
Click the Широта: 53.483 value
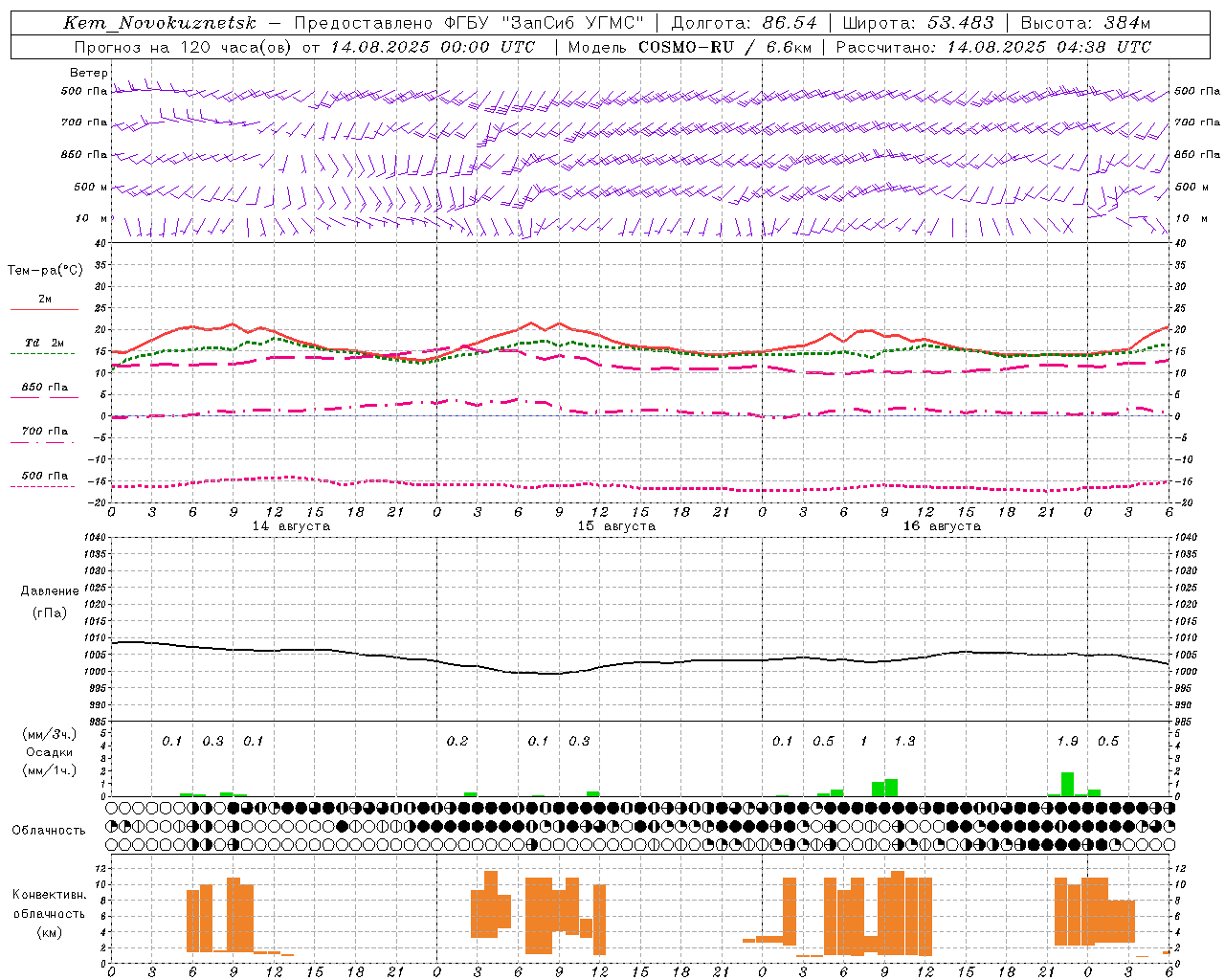click(x=919, y=23)
